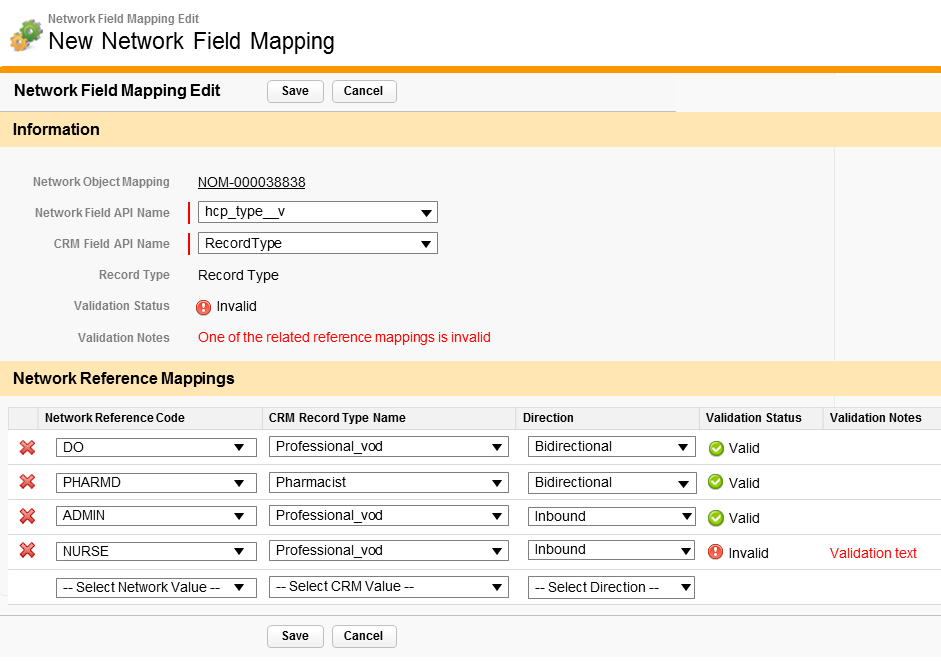Click the invalid status icon for NURSE row
Image resolution: width=941 pixels, height=661 pixels.
click(x=715, y=552)
